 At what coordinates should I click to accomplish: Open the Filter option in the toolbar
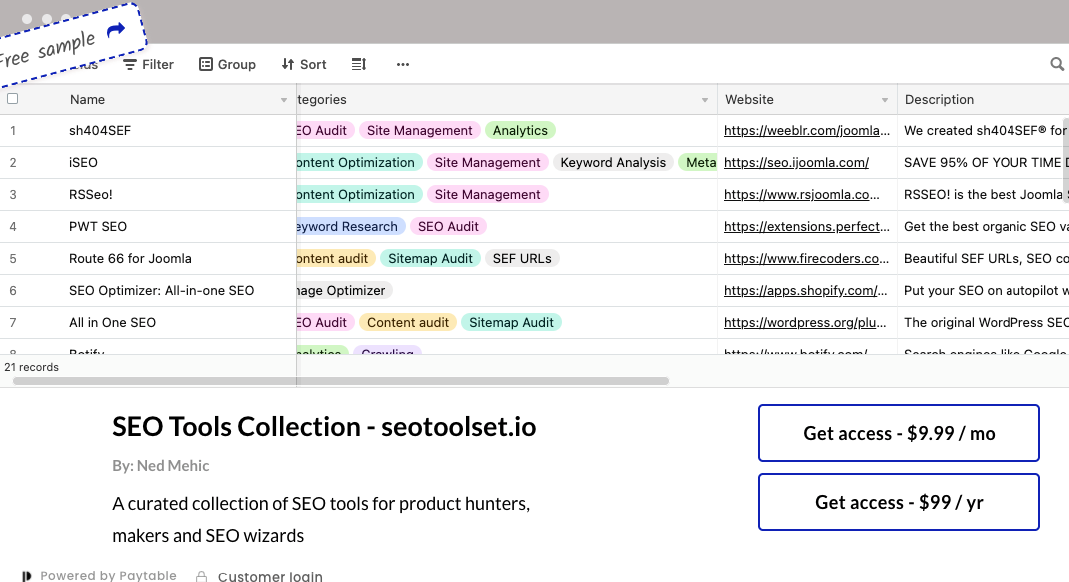point(149,64)
